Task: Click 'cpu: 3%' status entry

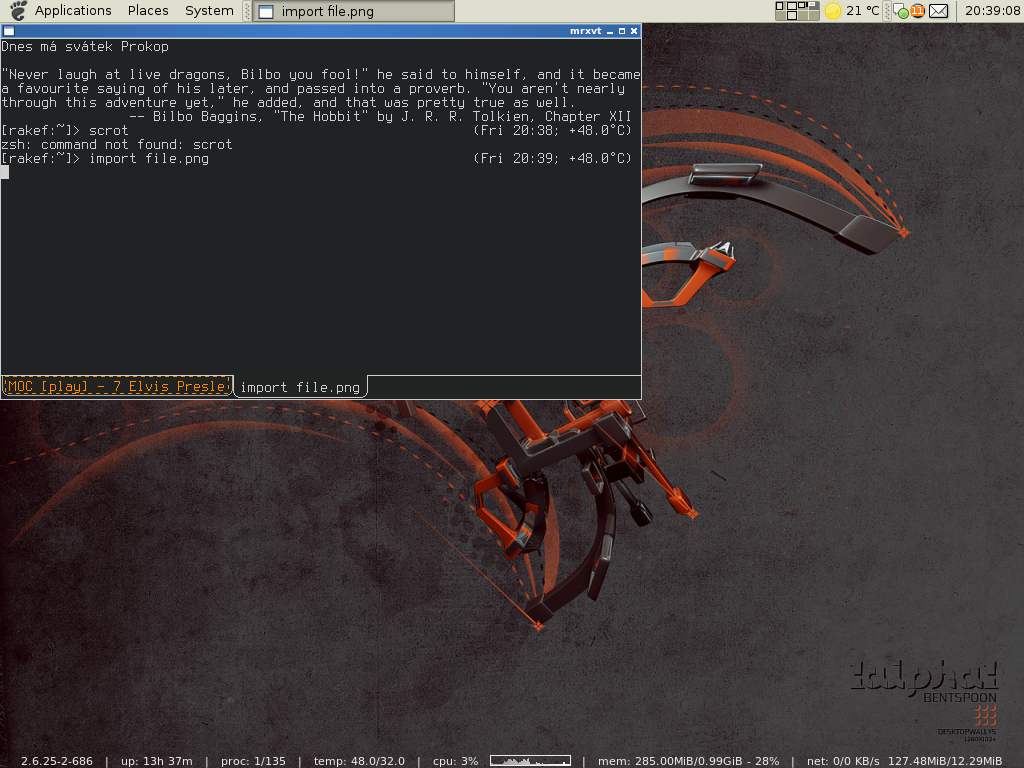Action: click(x=456, y=761)
